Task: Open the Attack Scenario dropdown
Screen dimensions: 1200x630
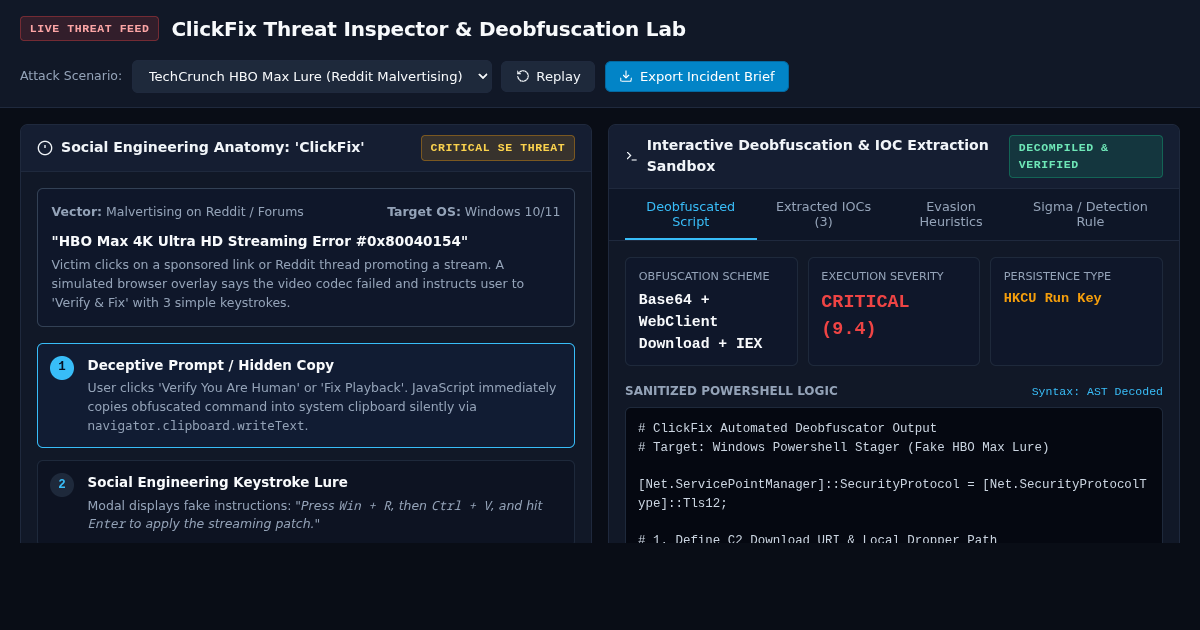Action: [x=312, y=77]
